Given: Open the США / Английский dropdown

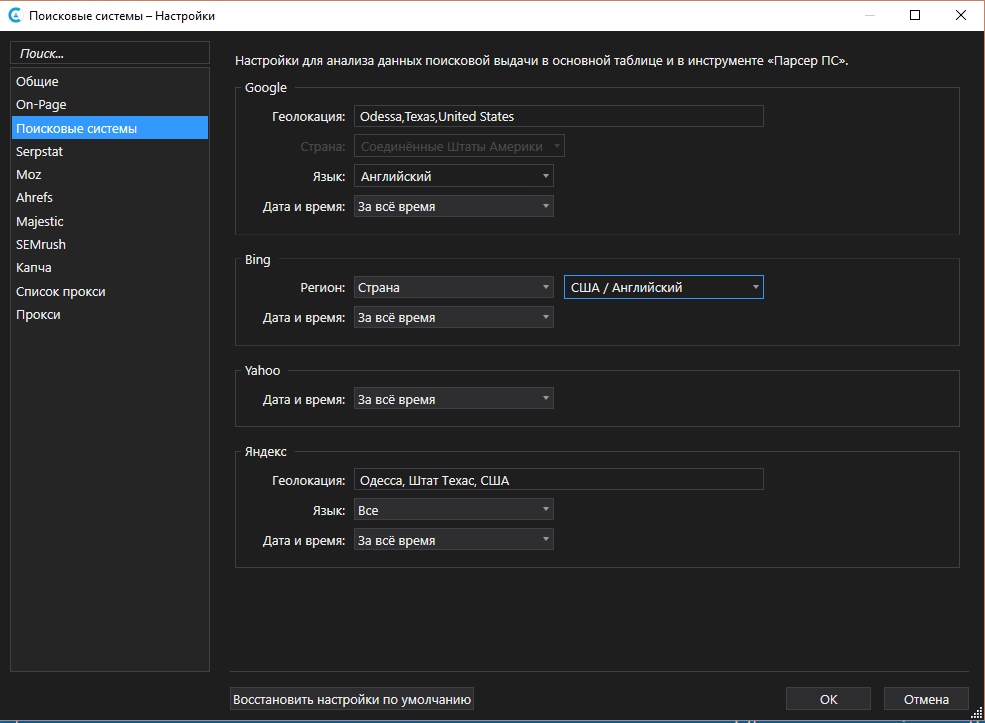Looking at the screenshot, I should coord(663,288).
